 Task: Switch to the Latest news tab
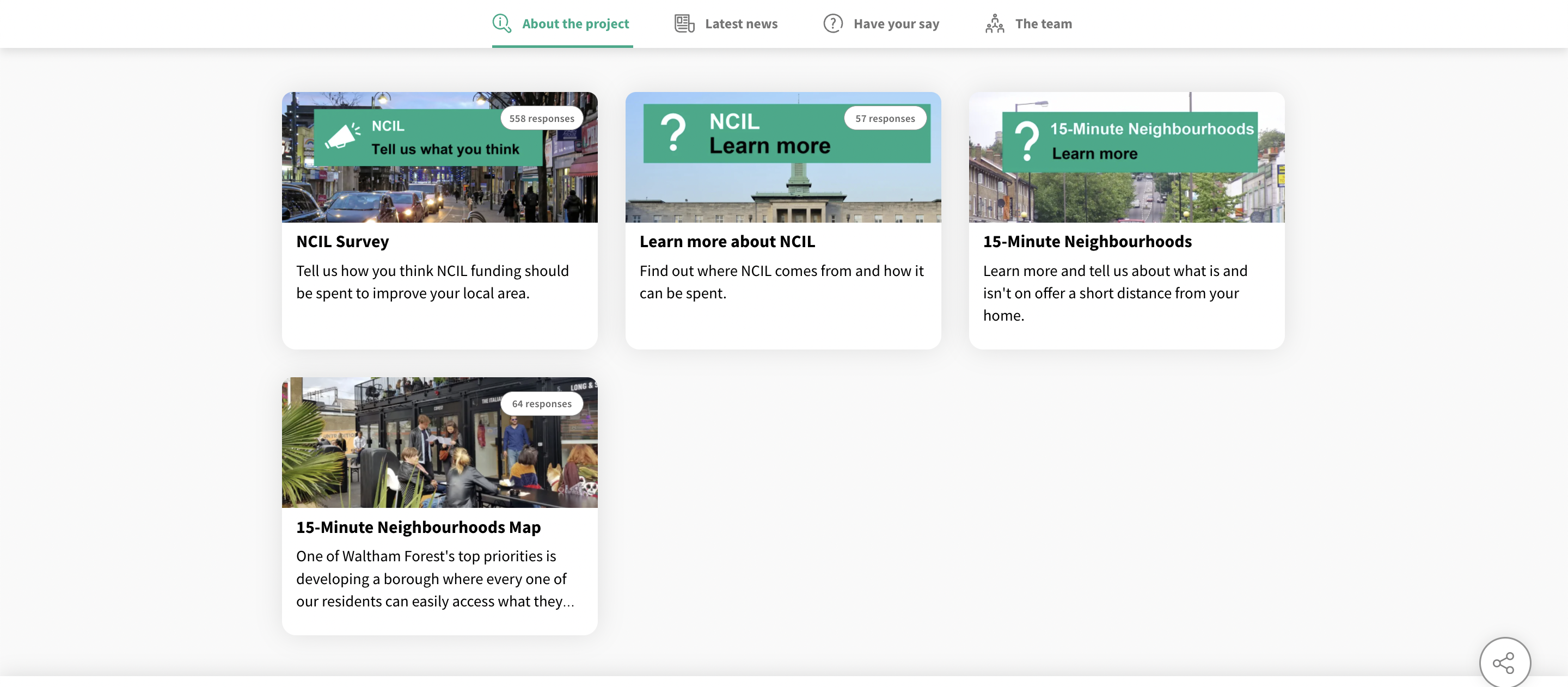[741, 23]
